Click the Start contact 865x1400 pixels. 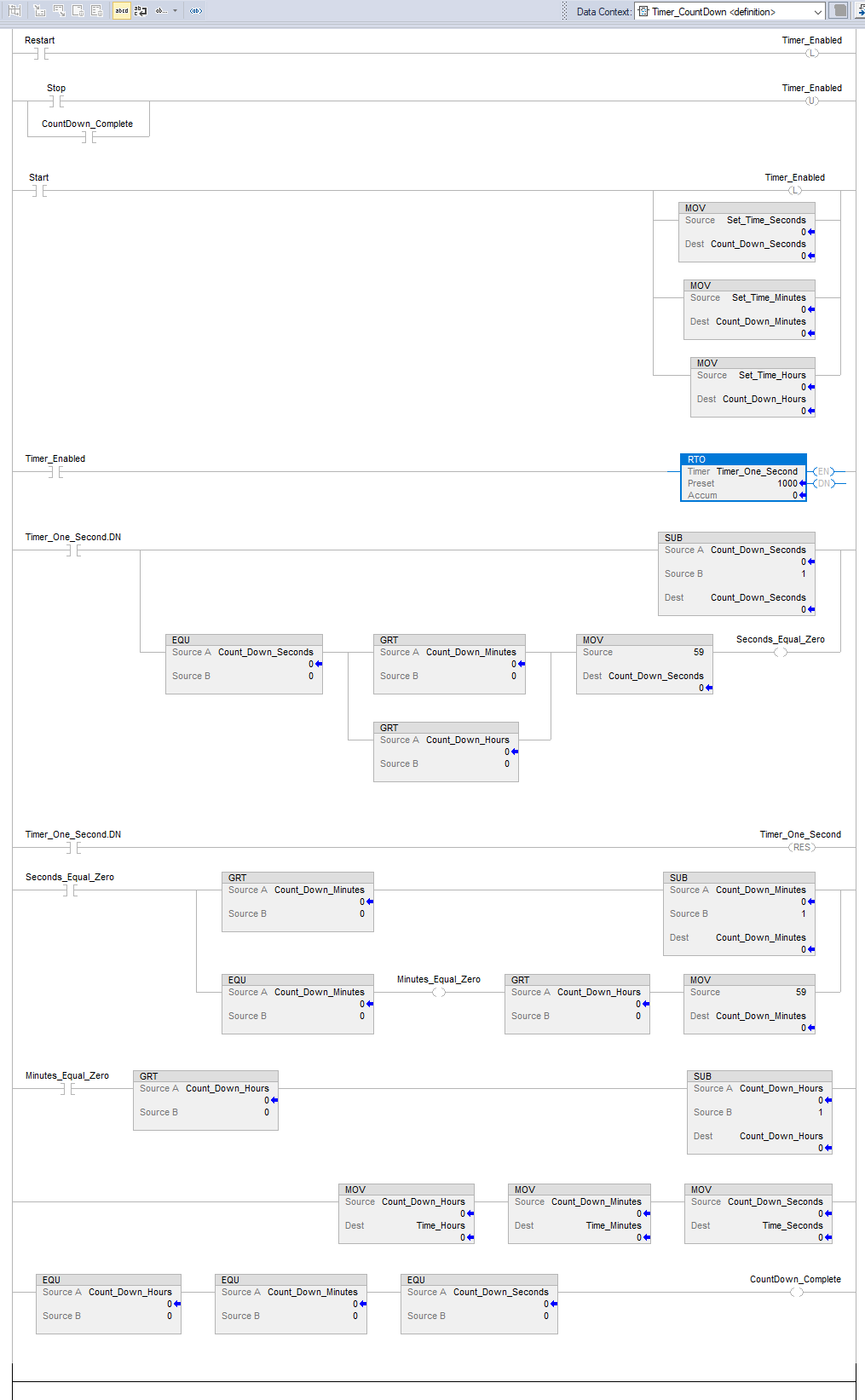coord(39,191)
